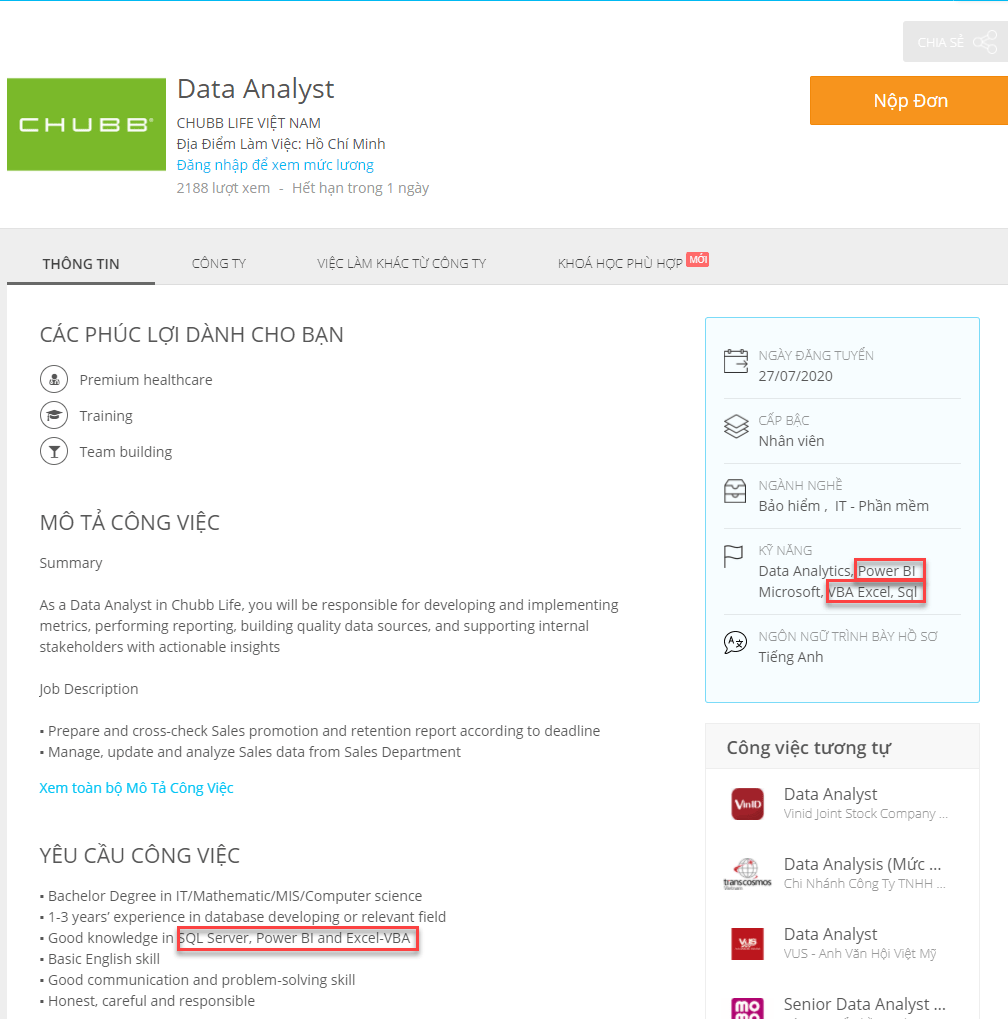Open the Thông Tin tab

pyautogui.click(x=81, y=264)
